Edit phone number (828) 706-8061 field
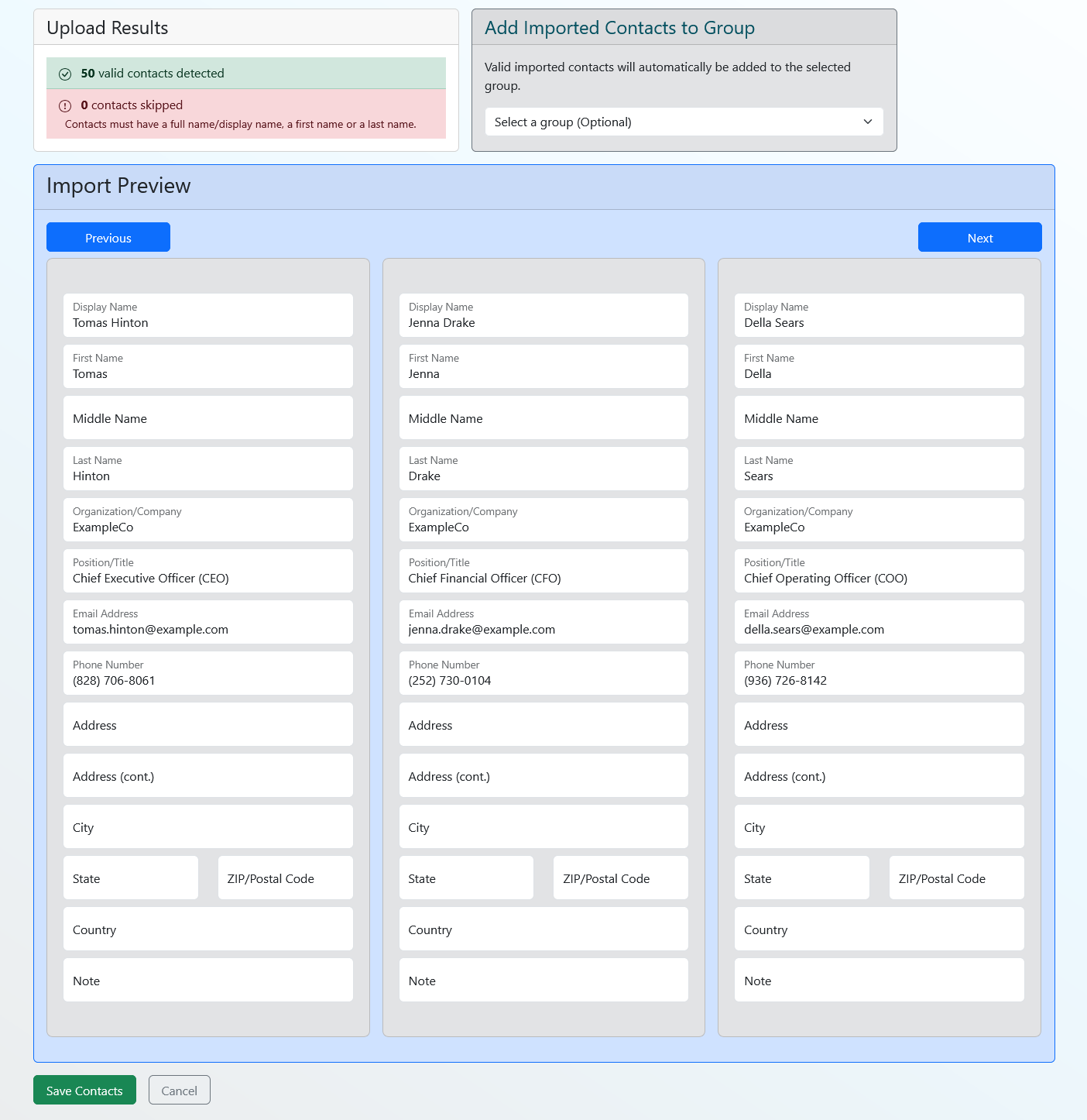The height and width of the screenshot is (1120, 1087). [208, 673]
